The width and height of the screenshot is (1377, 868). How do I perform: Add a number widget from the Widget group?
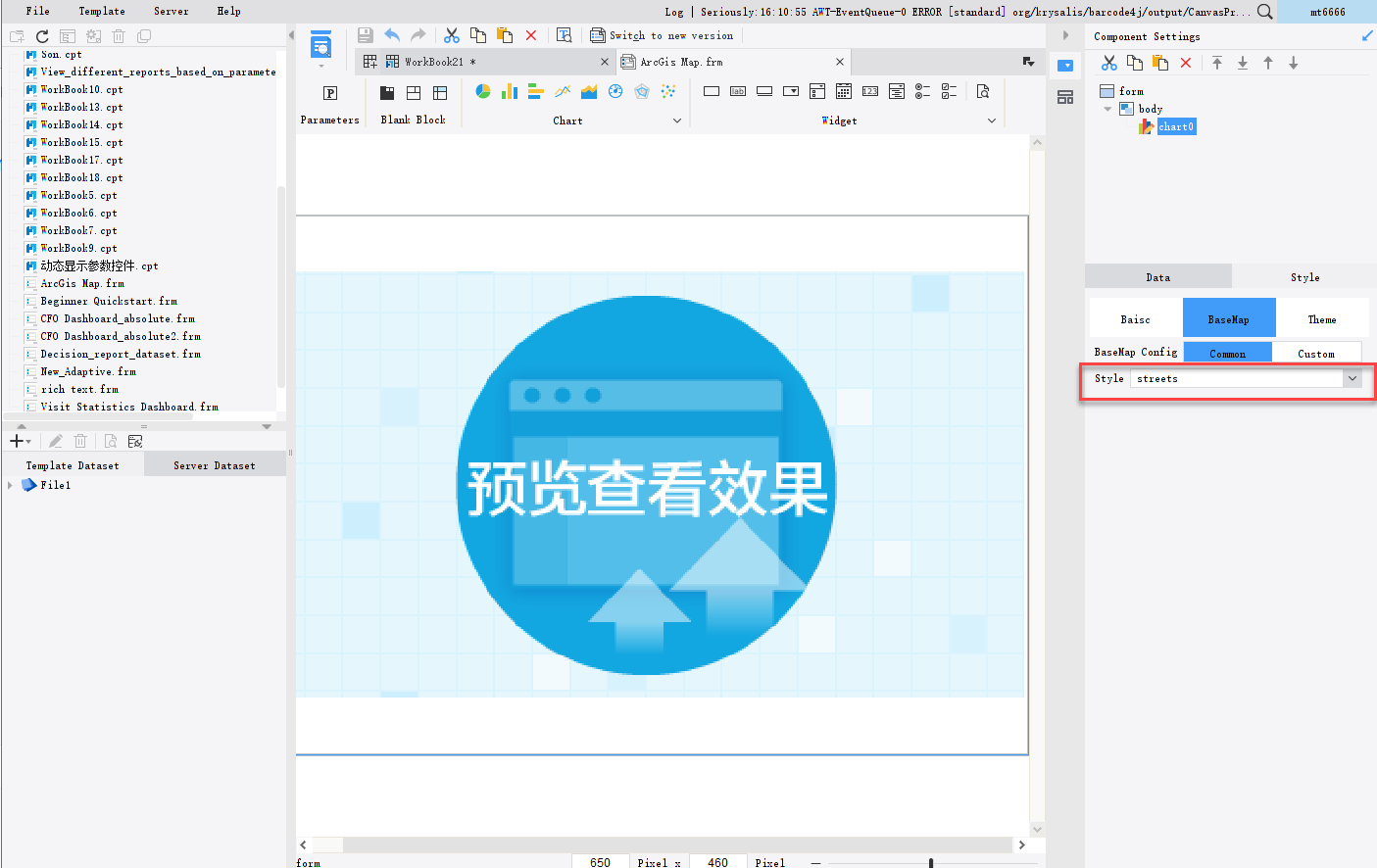tap(870, 90)
